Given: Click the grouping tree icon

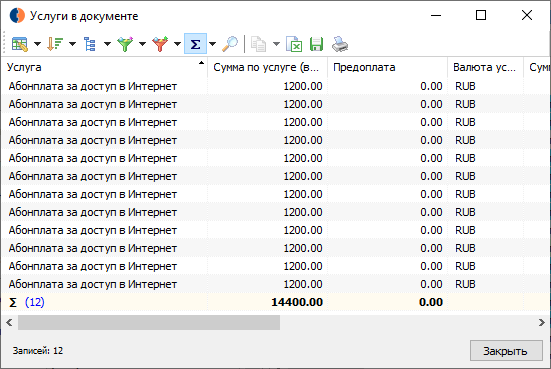Looking at the screenshot, I should pyautogui.click(x=90, y=44).
